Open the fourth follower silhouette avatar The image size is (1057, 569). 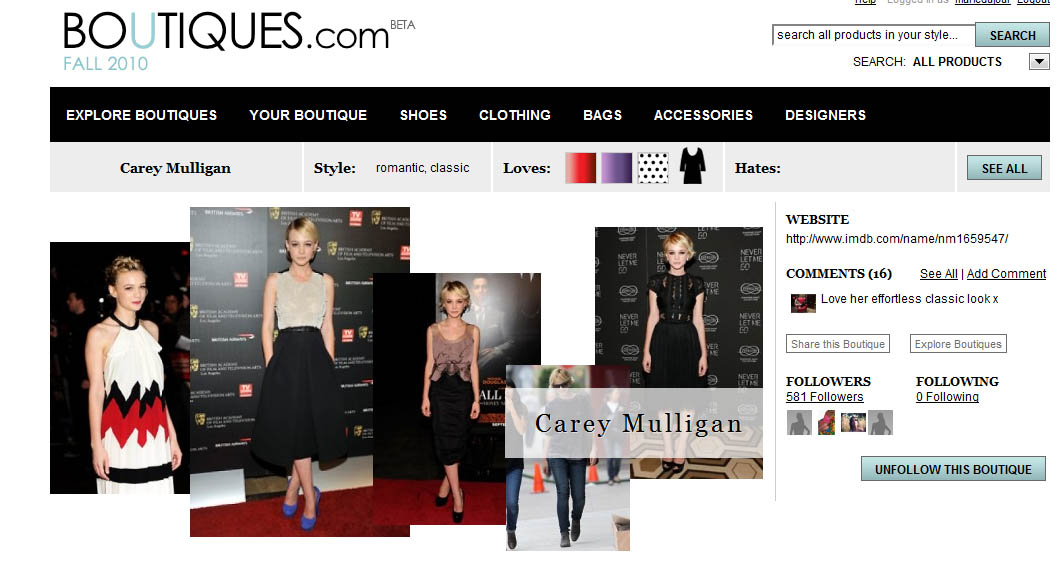[x=880, y=423]
